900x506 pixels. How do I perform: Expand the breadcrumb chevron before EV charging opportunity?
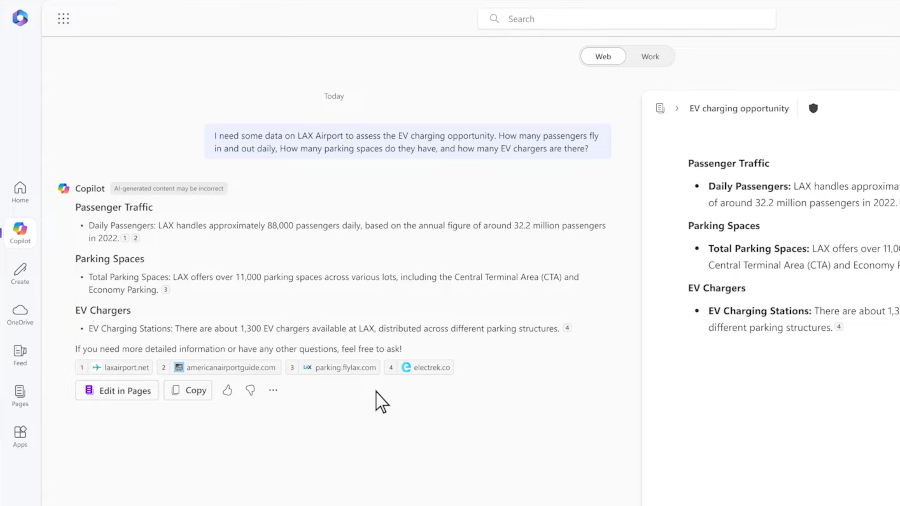click(x=677, y=108)
